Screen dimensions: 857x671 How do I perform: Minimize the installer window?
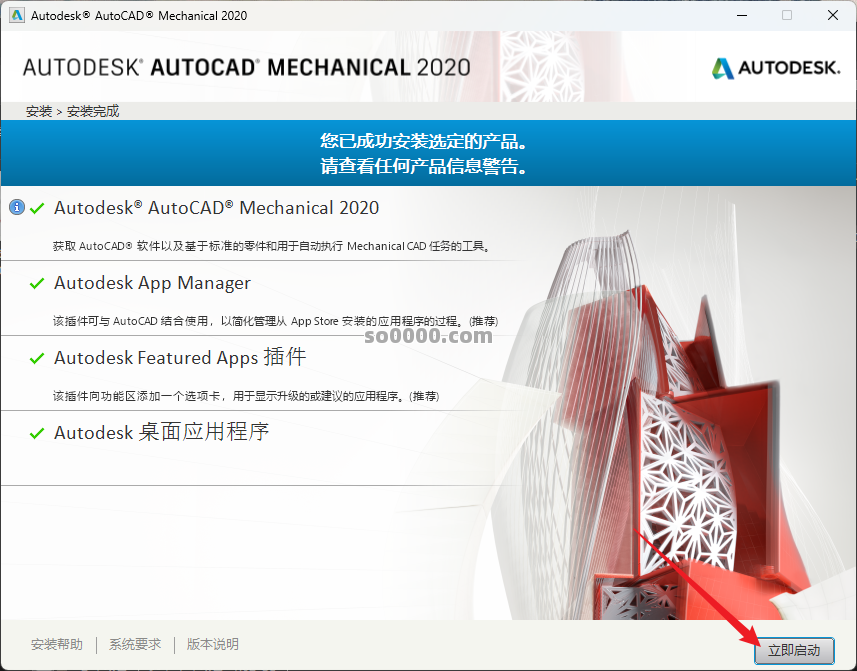741,16
